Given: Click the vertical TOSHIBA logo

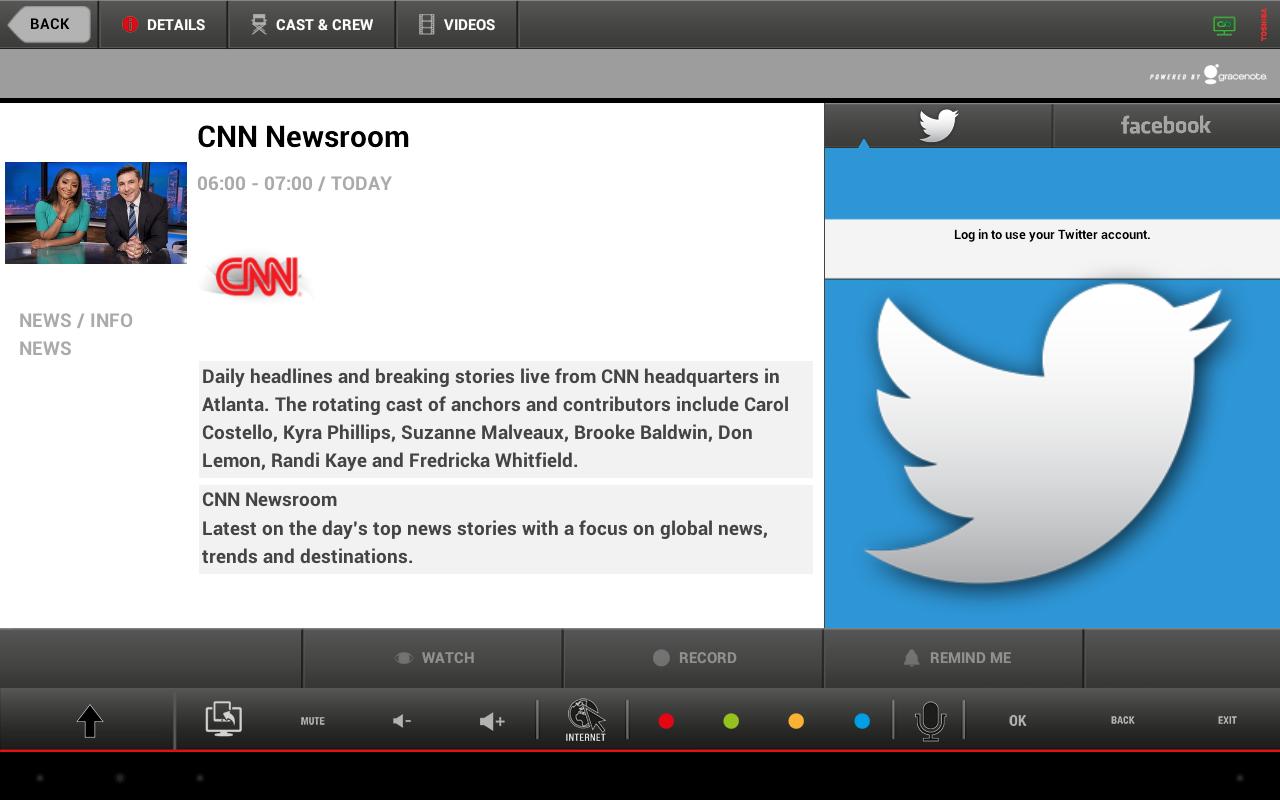Looking at the screenshot, I should pos(1263,25).
